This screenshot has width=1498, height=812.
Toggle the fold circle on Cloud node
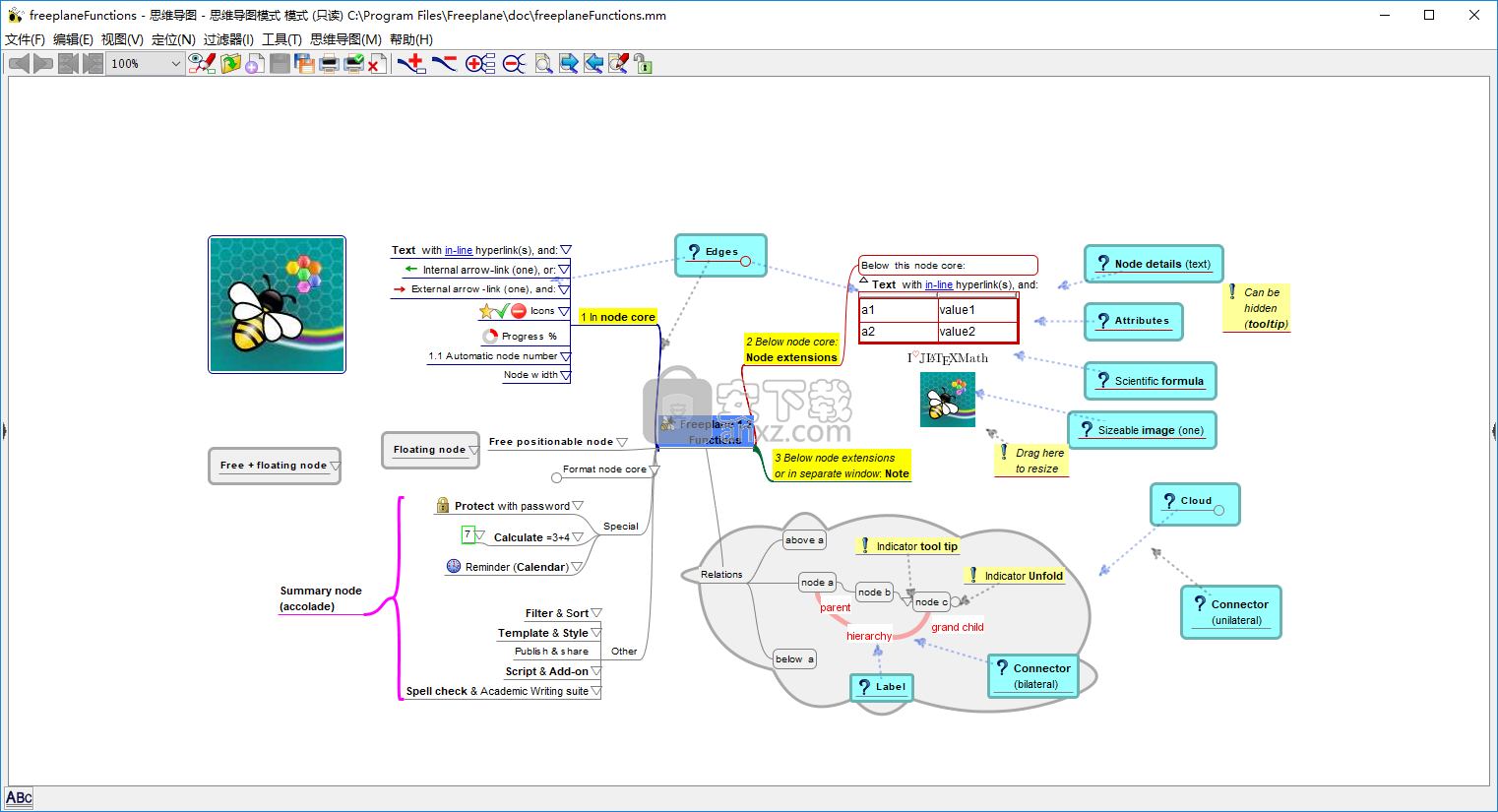pyautogui.click(x=1218, y=510)
